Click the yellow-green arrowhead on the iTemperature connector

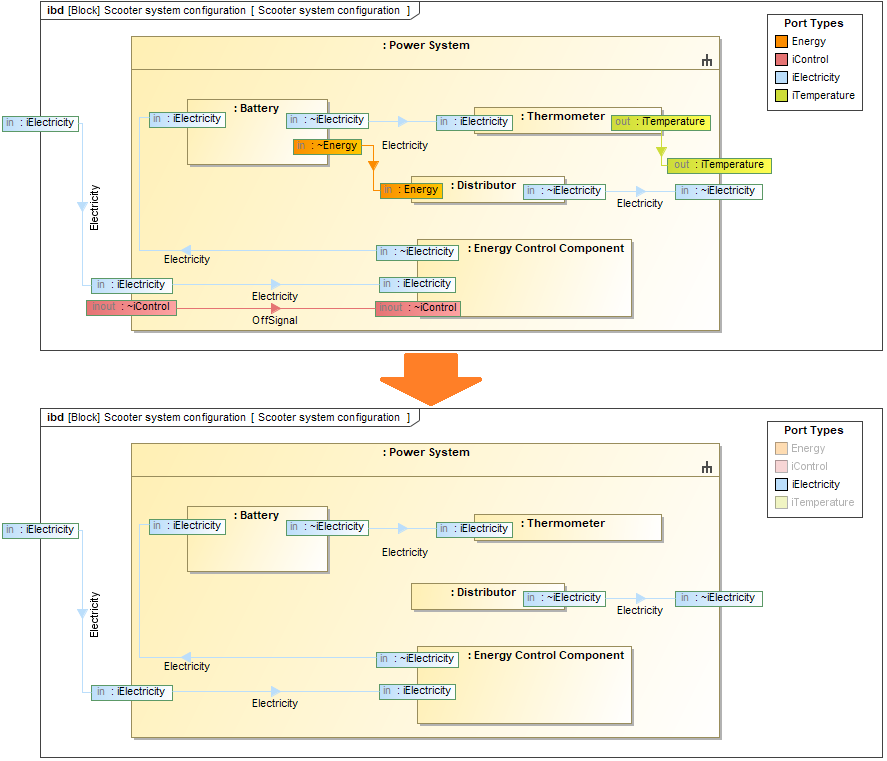click(661, 152)
